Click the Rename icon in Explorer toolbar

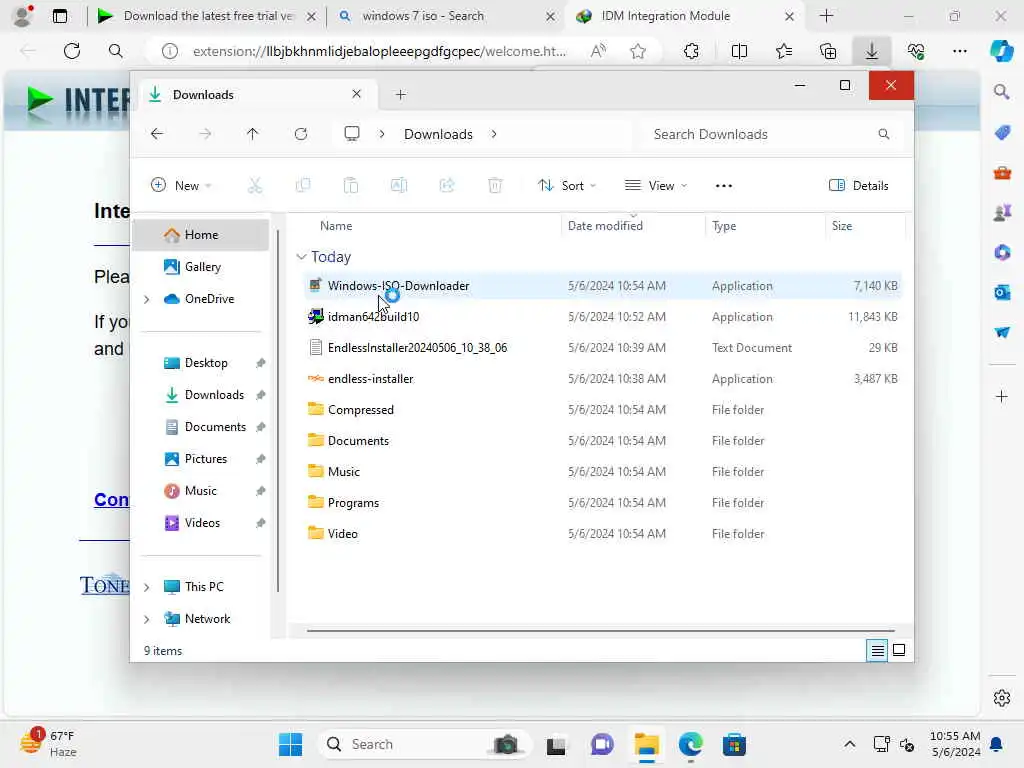(x=399, y=186)
